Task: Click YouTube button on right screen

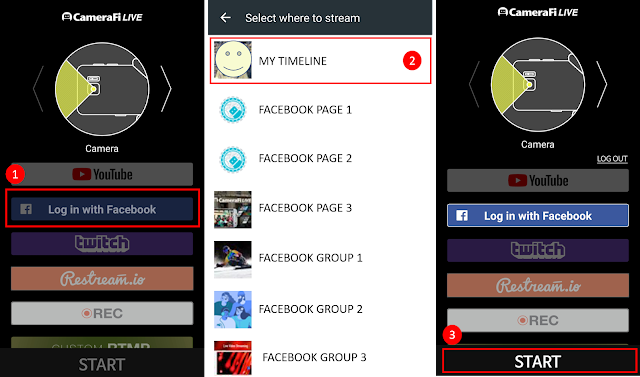Action: pos(538,180)
